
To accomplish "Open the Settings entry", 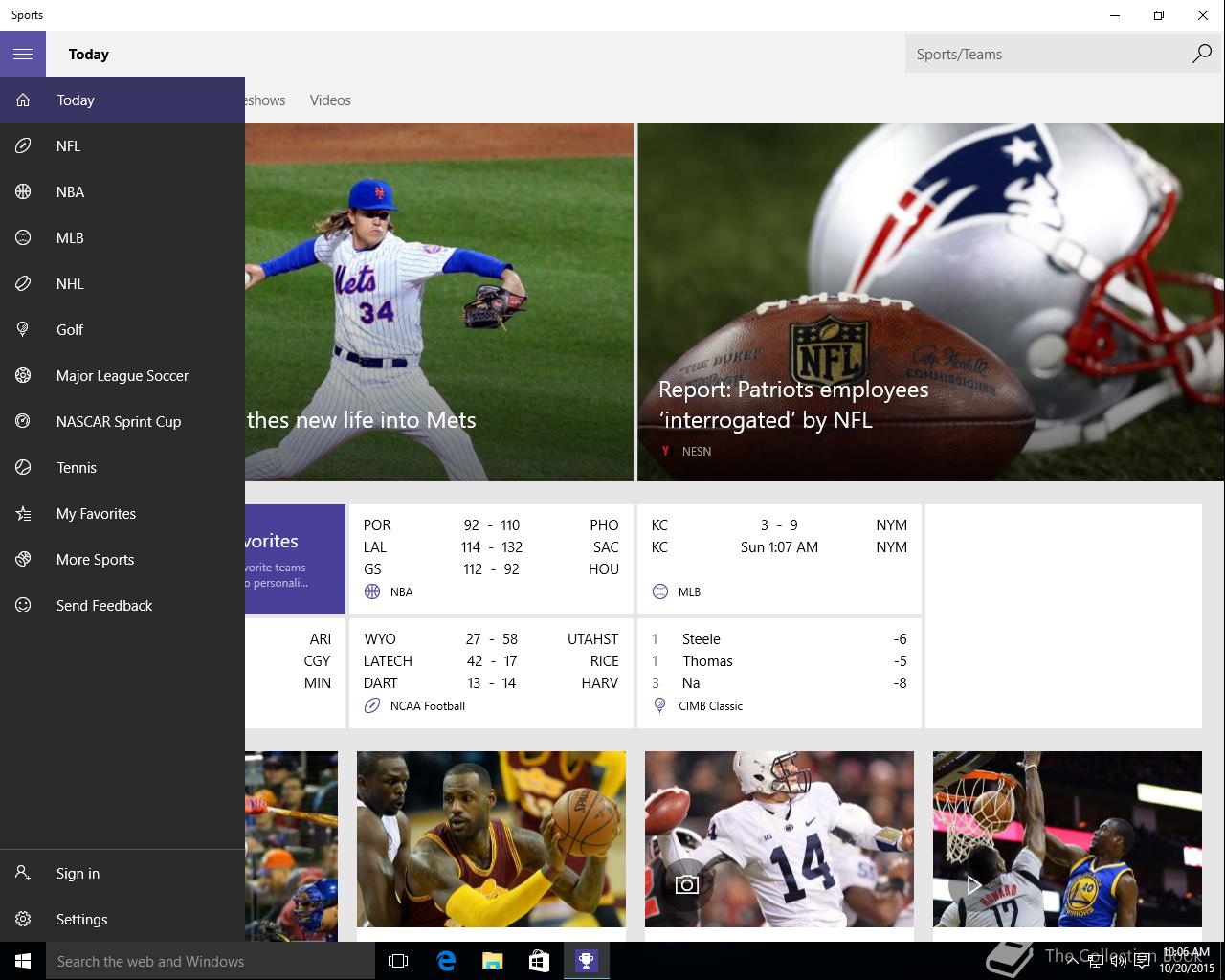I will coord(122,919).
